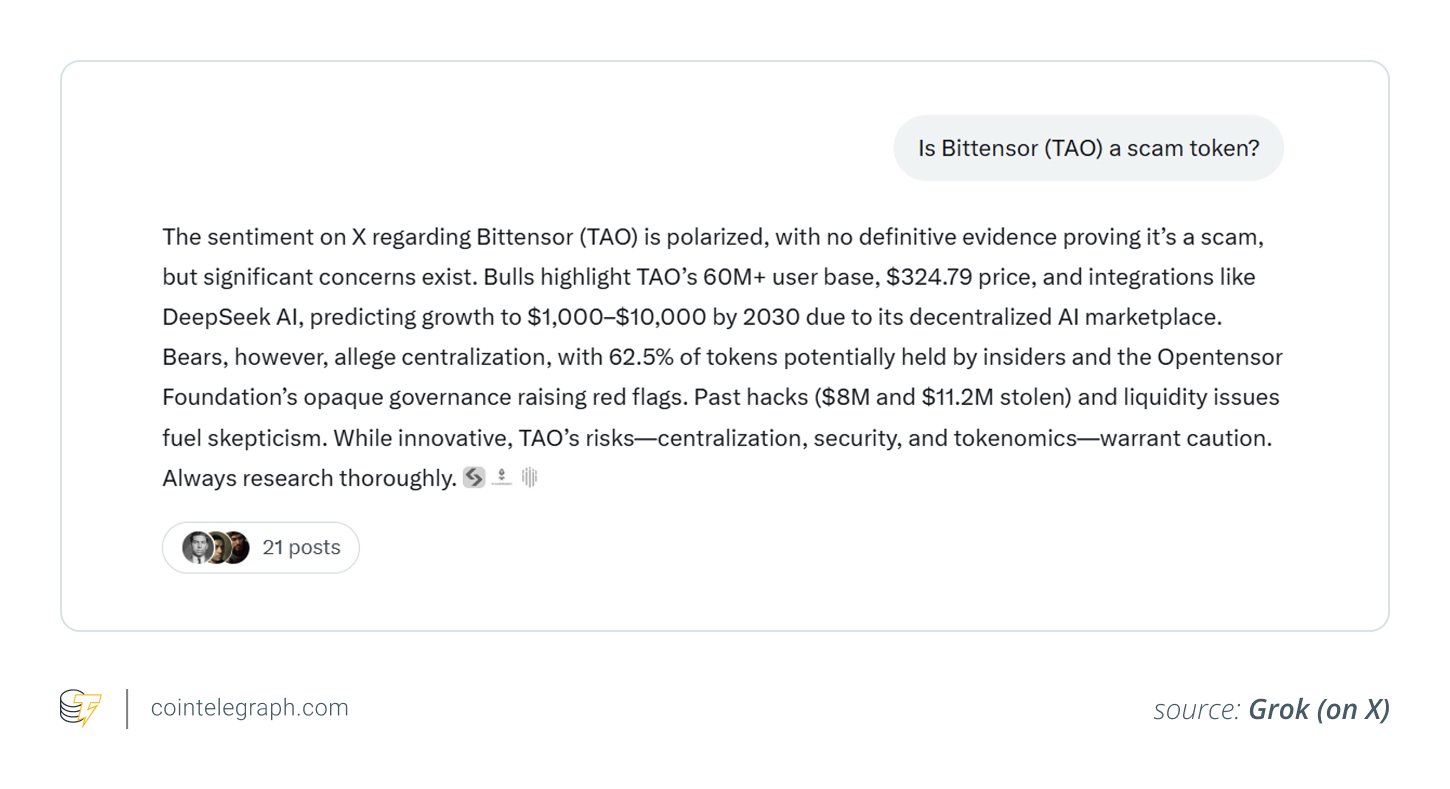Click the grayscale leftmost avatar in posts pill
1450x789 pixels.
click(197, 548)
